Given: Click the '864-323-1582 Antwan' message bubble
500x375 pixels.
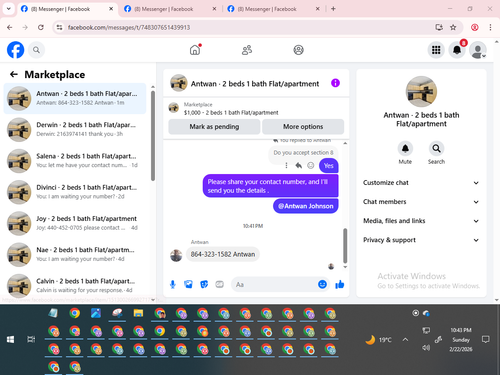Looking at the screenshot, I should pyautogui.click(x=223, y=254).
